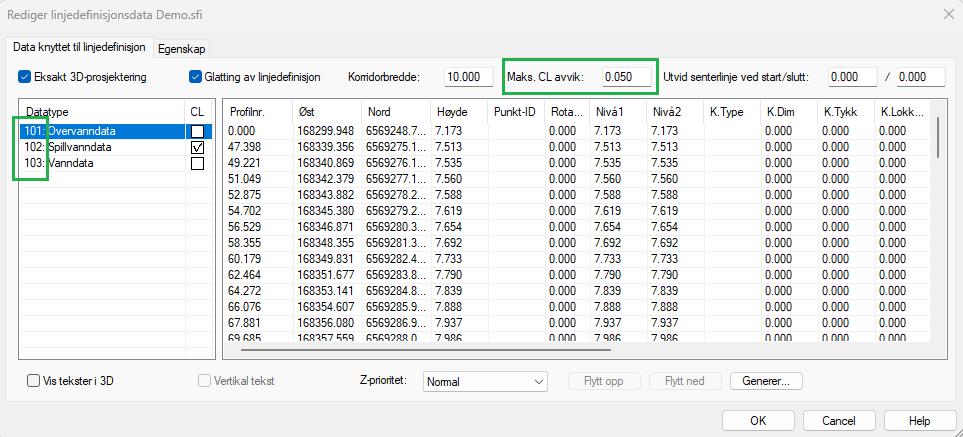
Task: Open Help for this dialog
Action: 919,420
